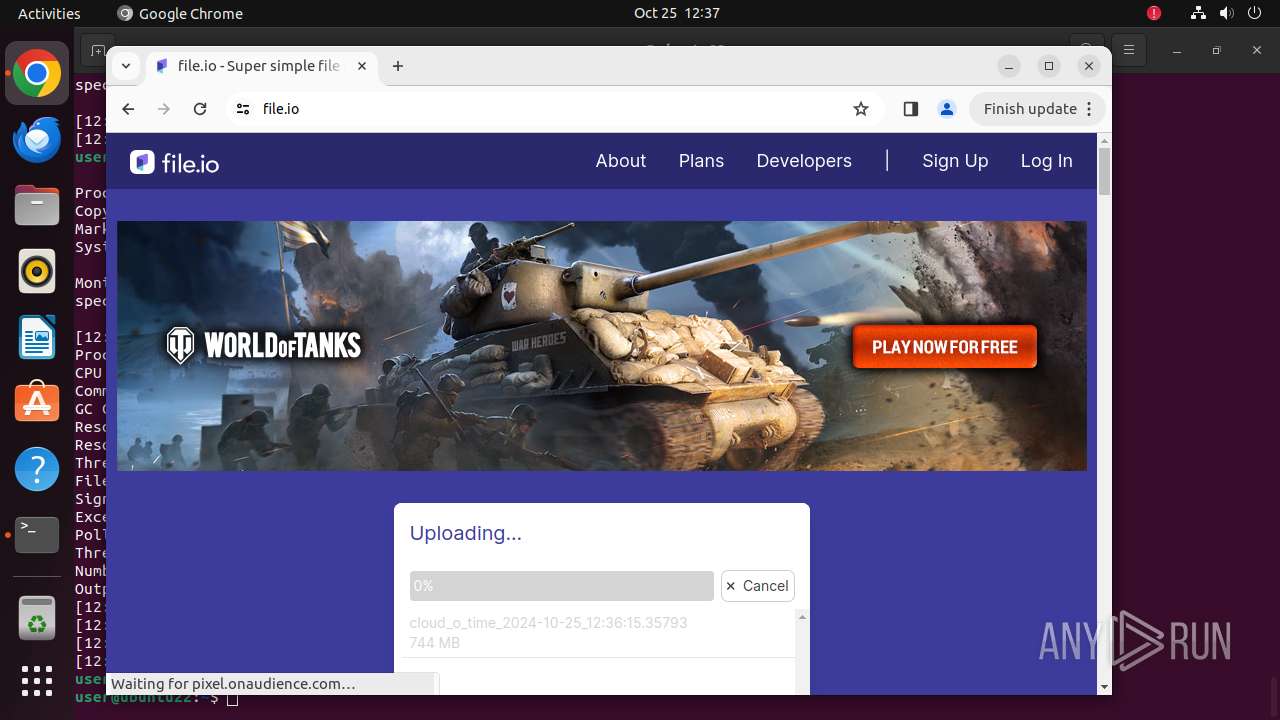Open the Chrome three-dot menu
1280x720 pixels.
1089,109
